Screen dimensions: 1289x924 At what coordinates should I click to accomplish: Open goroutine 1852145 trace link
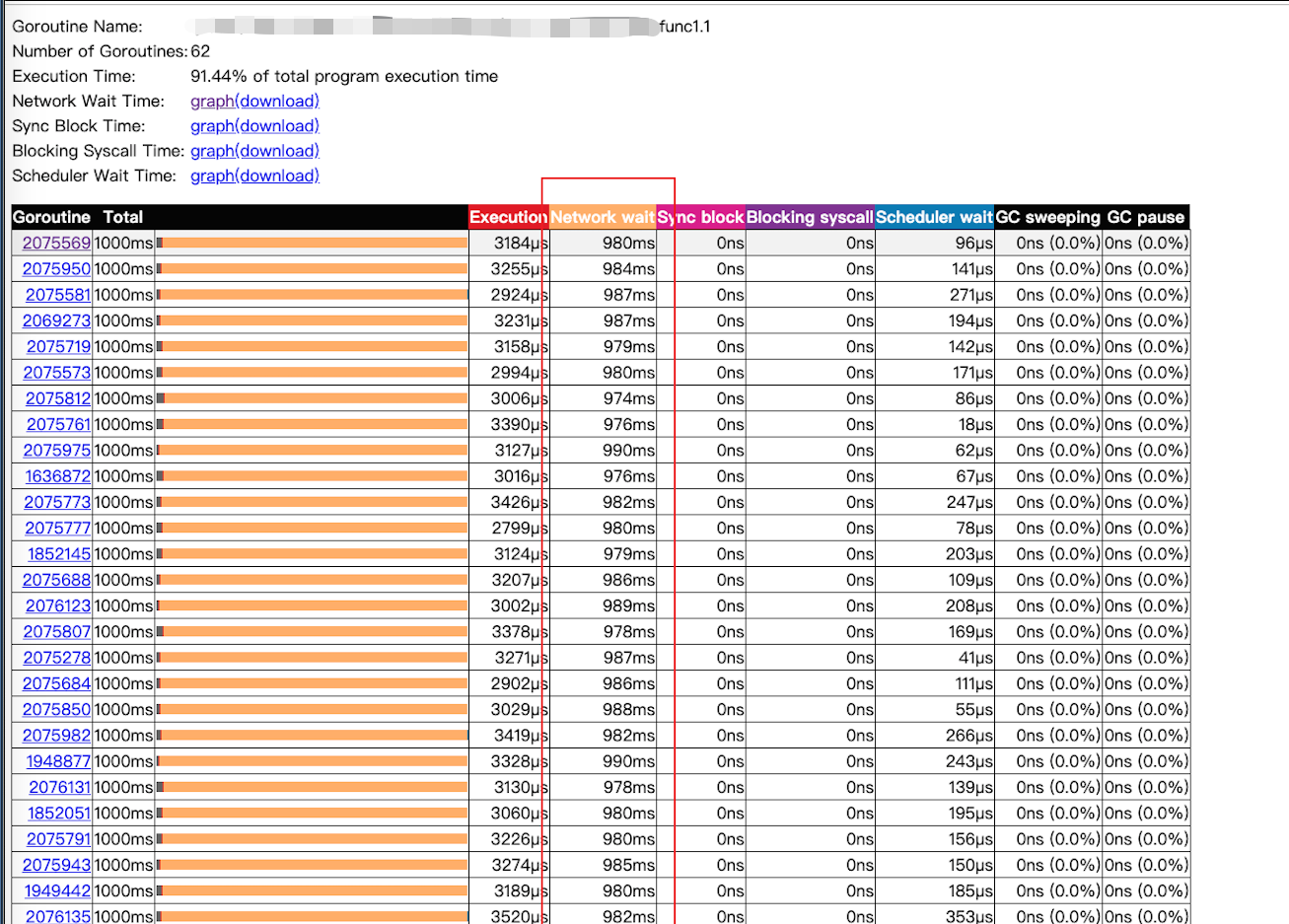[x=58, y=554]
